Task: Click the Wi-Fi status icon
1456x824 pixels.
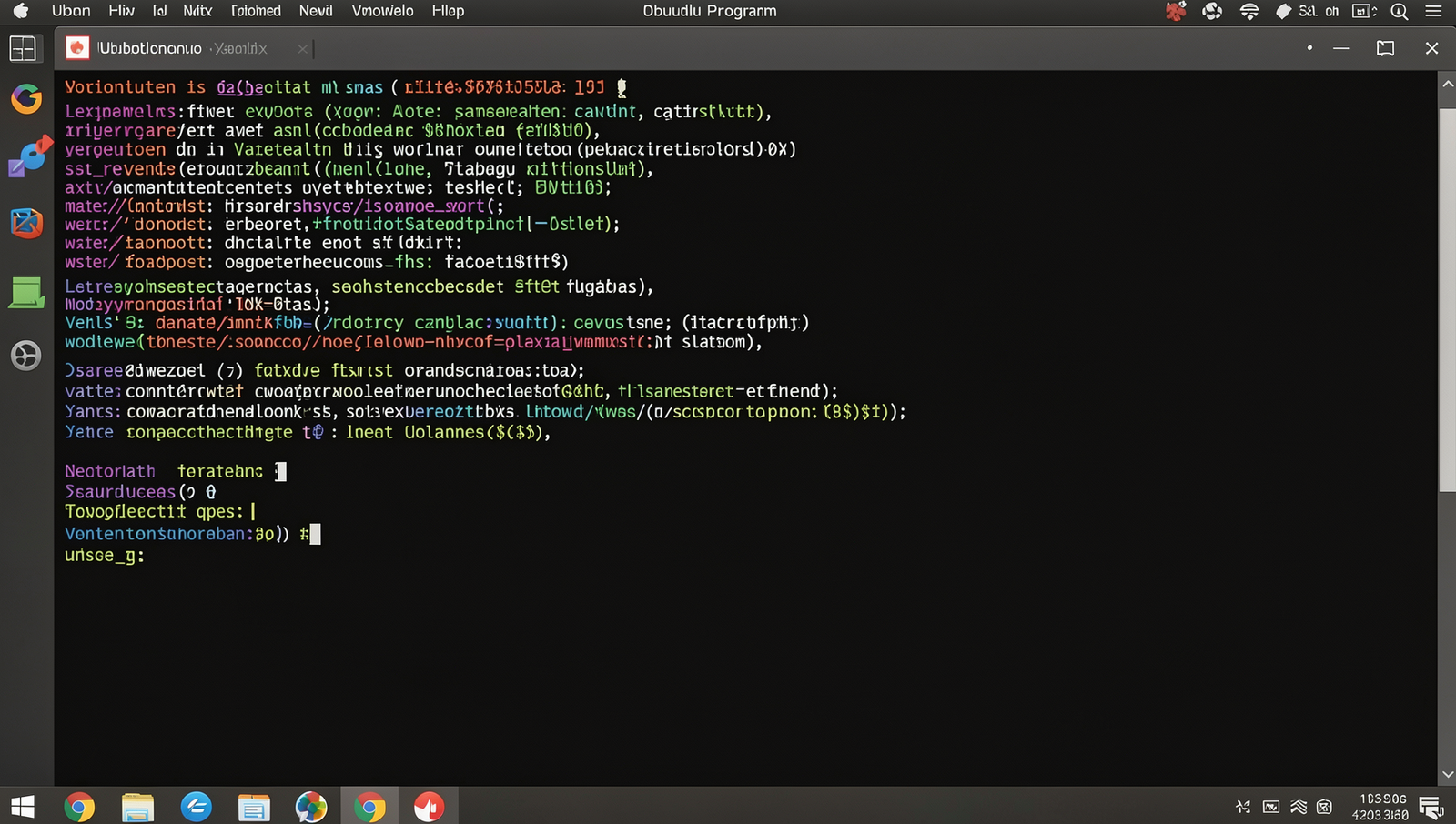Action: (1249, 11)
